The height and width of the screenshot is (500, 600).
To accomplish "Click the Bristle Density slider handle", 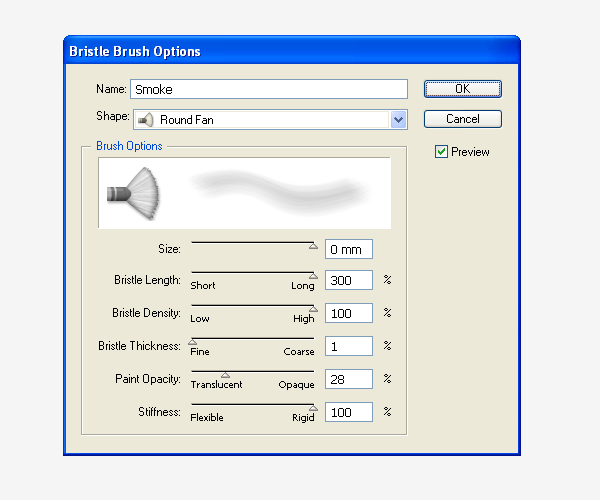I will coord(313,309).
